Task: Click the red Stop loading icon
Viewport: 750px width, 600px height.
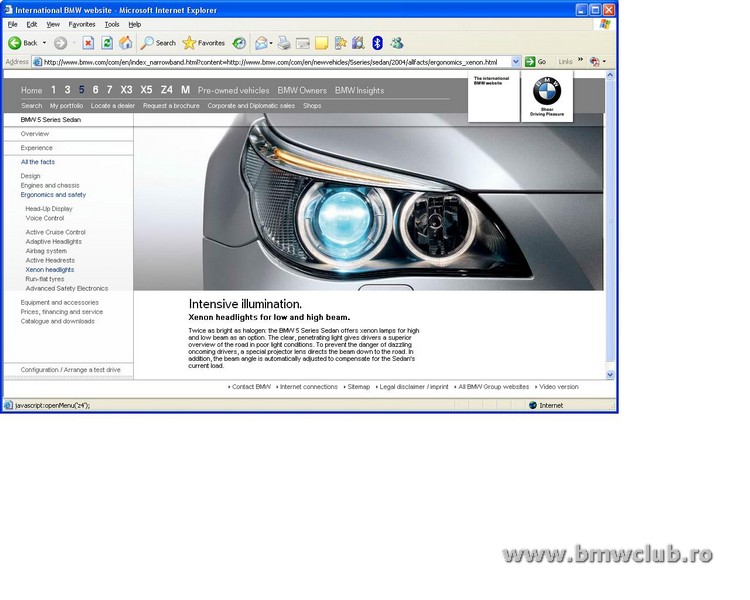Action: pyautogui.click(x=88, y=43)
